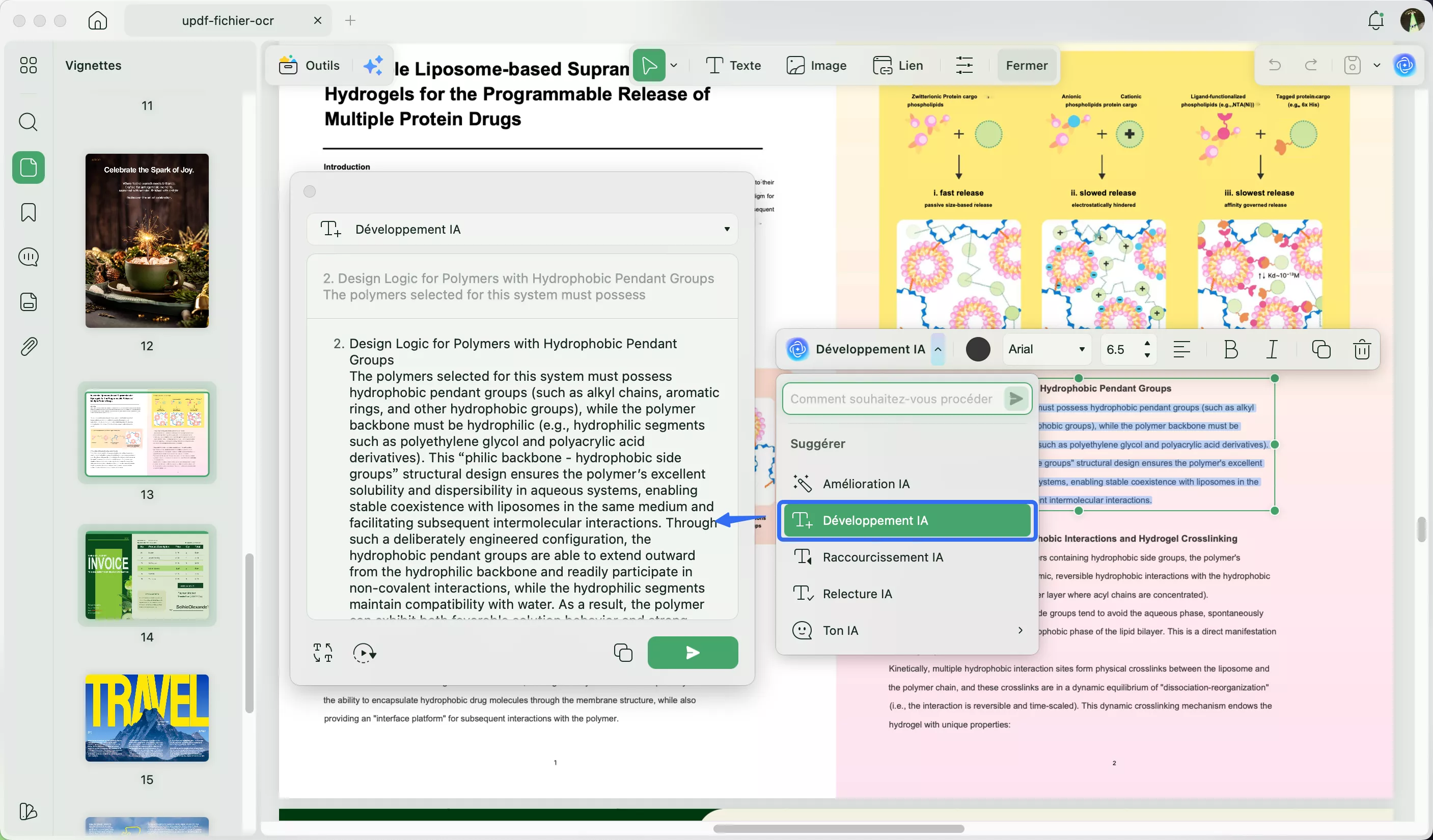Toggle the thumbnails panel icon
The image size is (1433, 840).
pyautogui.click(x=29, y=167)
